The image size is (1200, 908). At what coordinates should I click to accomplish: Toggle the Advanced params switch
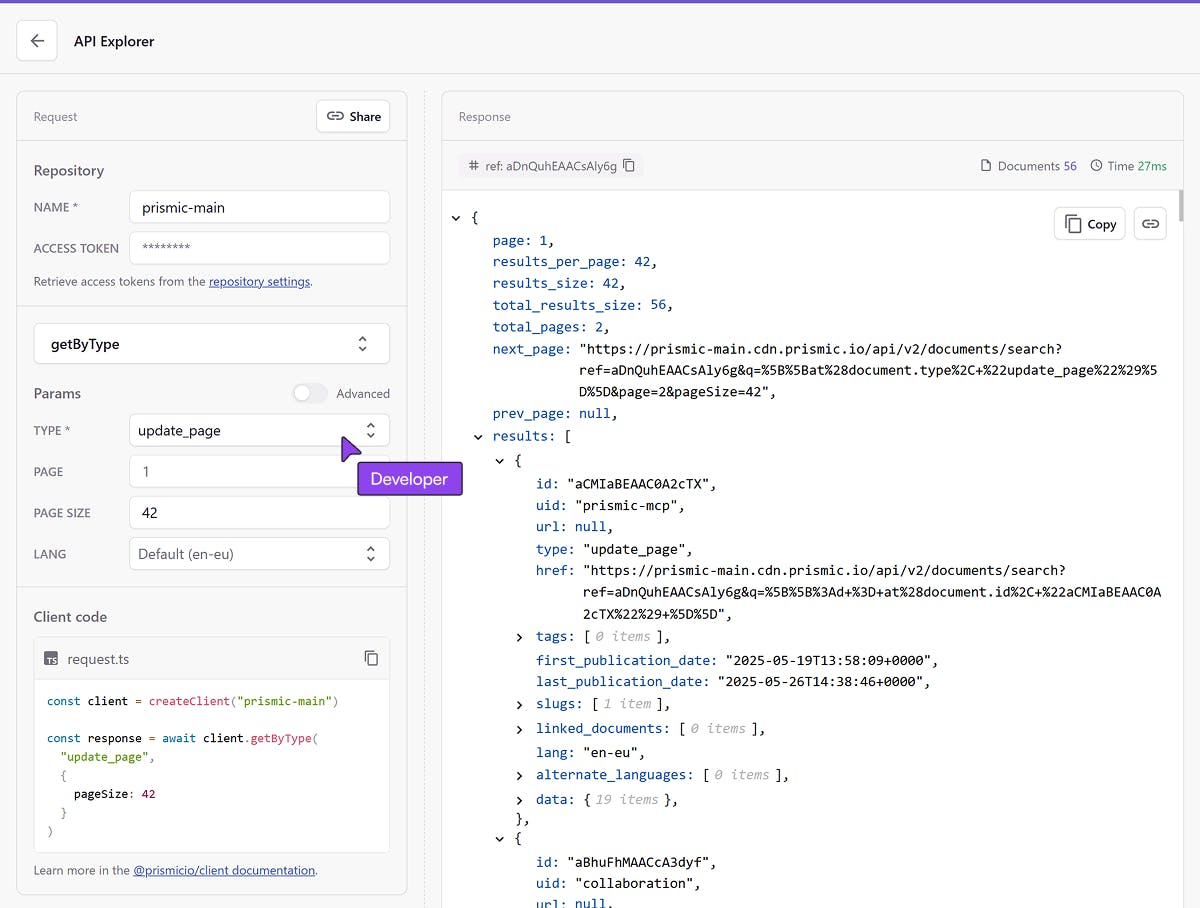[310, 394]
